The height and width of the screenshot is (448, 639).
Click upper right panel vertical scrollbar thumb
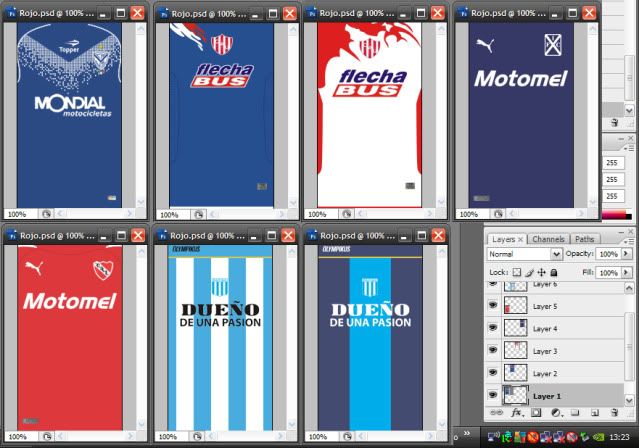click(x=630, y=79)
